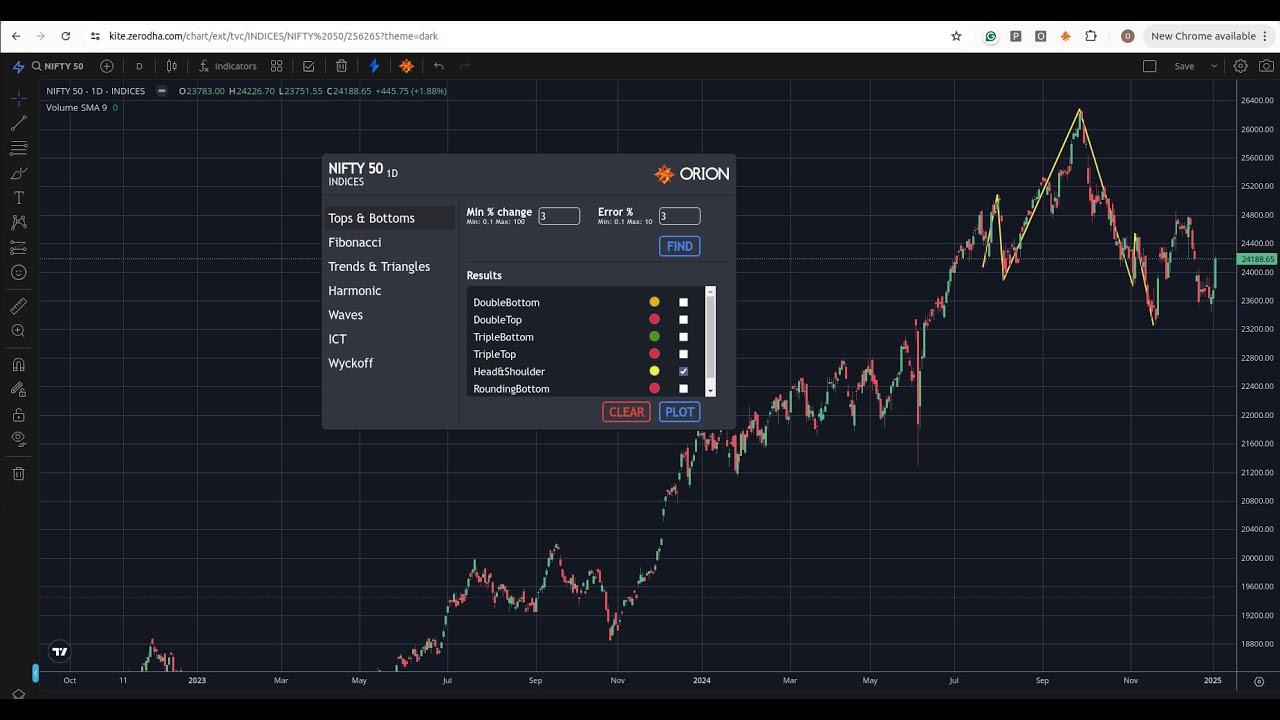The width and height of the screenshot is (1280, 720).
Task: Click the go-to-date icon at chart bottom right
Action: pos(1258,681)
